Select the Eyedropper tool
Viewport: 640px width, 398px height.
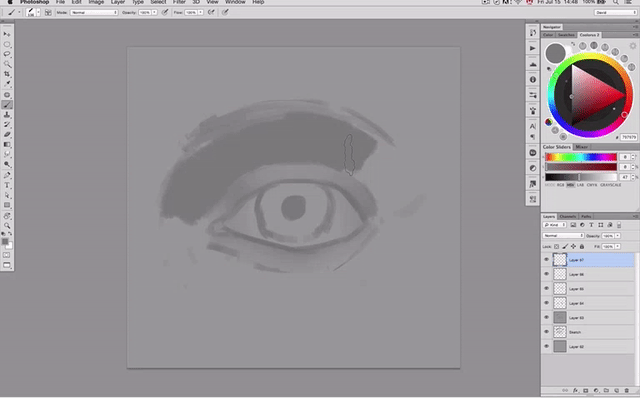click(7, 84)
